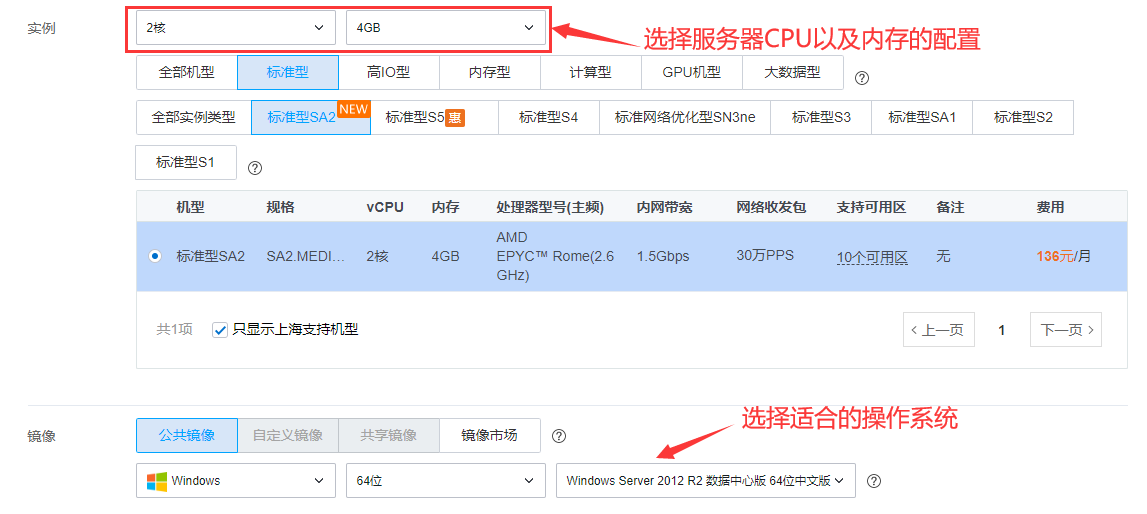Choose the 计算型 tab
The width and height of the screenshot is (1147, 514).
pyautogui.click(x=590, y=72)
